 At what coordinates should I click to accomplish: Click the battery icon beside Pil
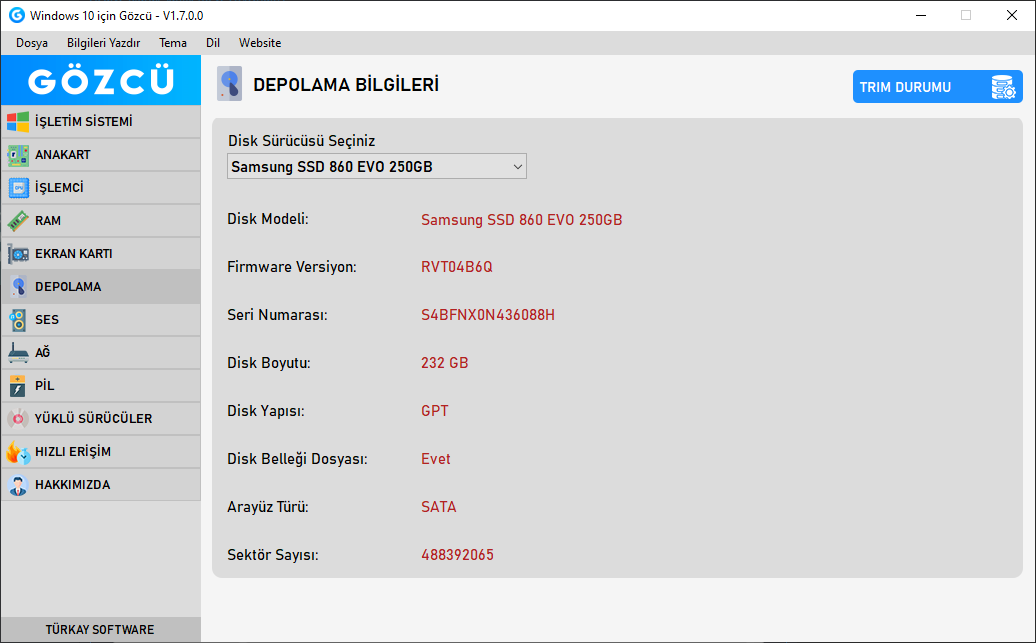tap(18, 386)
